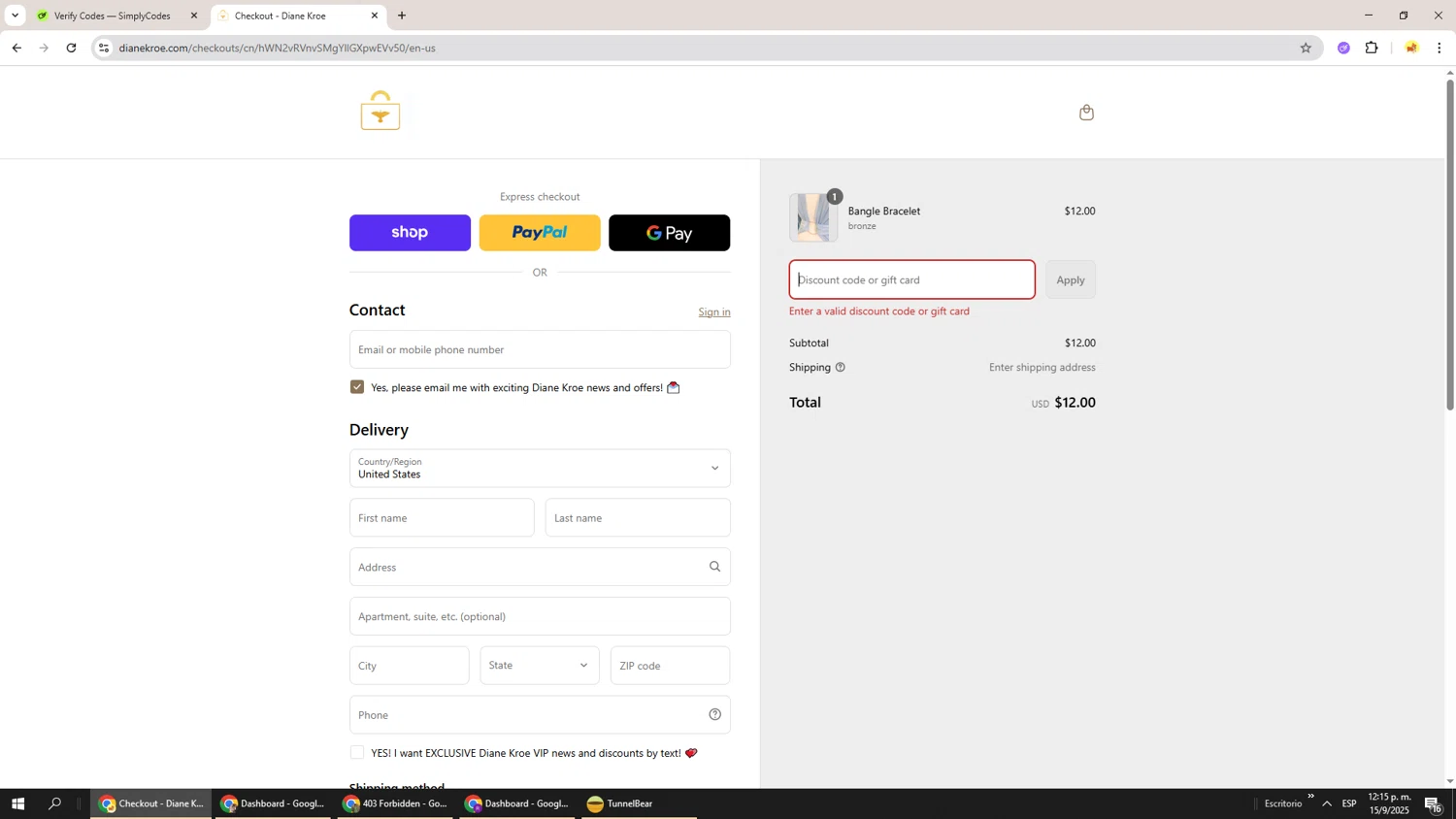Screen dimensions: 1456x819
Task: Click the Last name field
Action: pos(638,518)
